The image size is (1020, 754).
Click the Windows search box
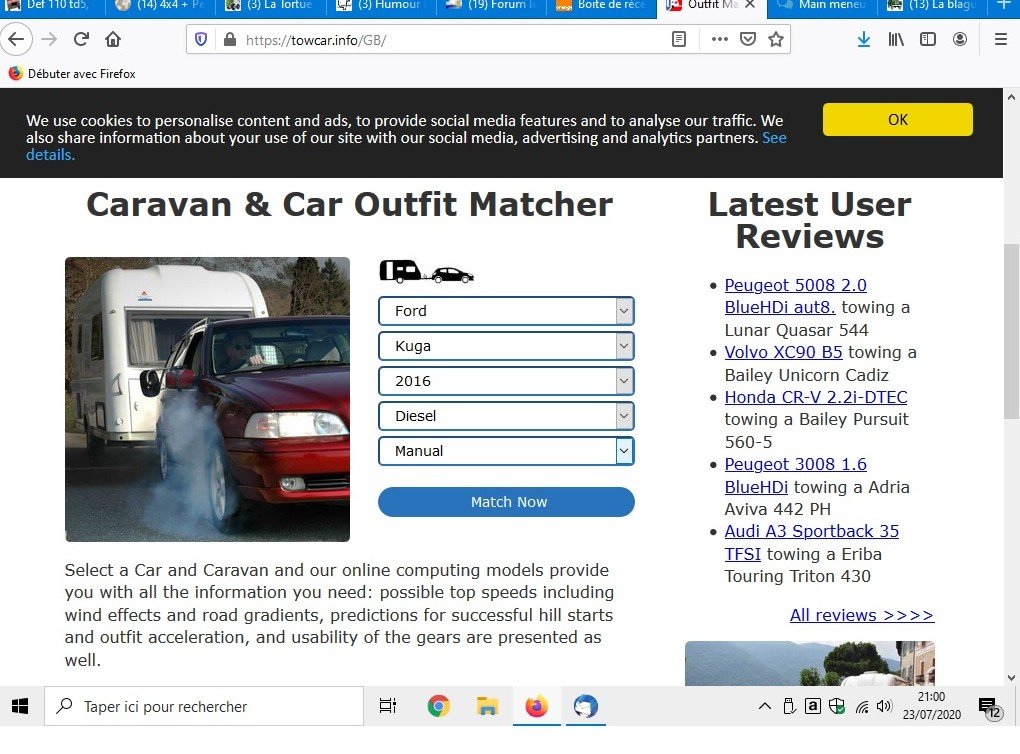pyautogui.click(x=204, y=707)
